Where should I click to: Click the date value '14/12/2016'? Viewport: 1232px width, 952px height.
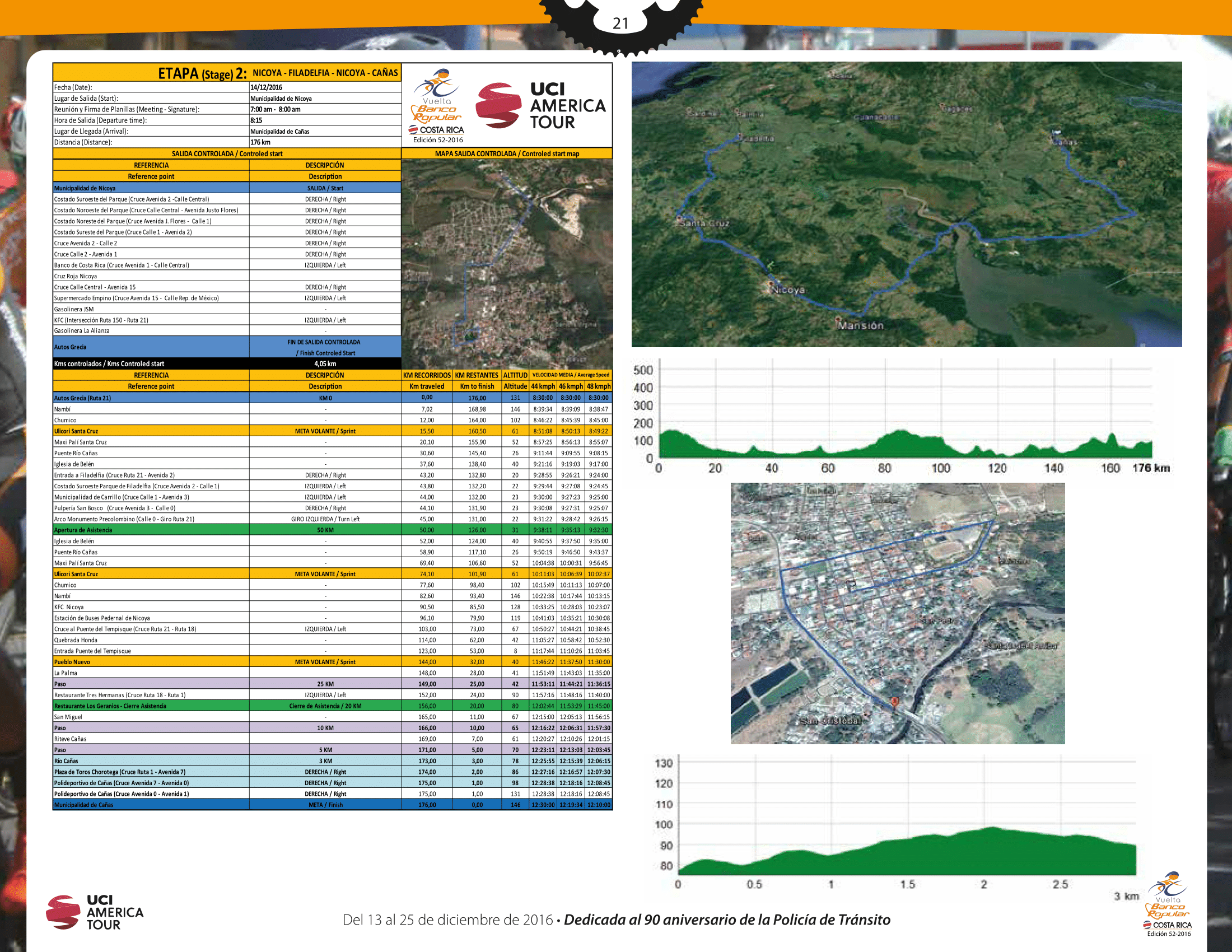click(266, 87)
